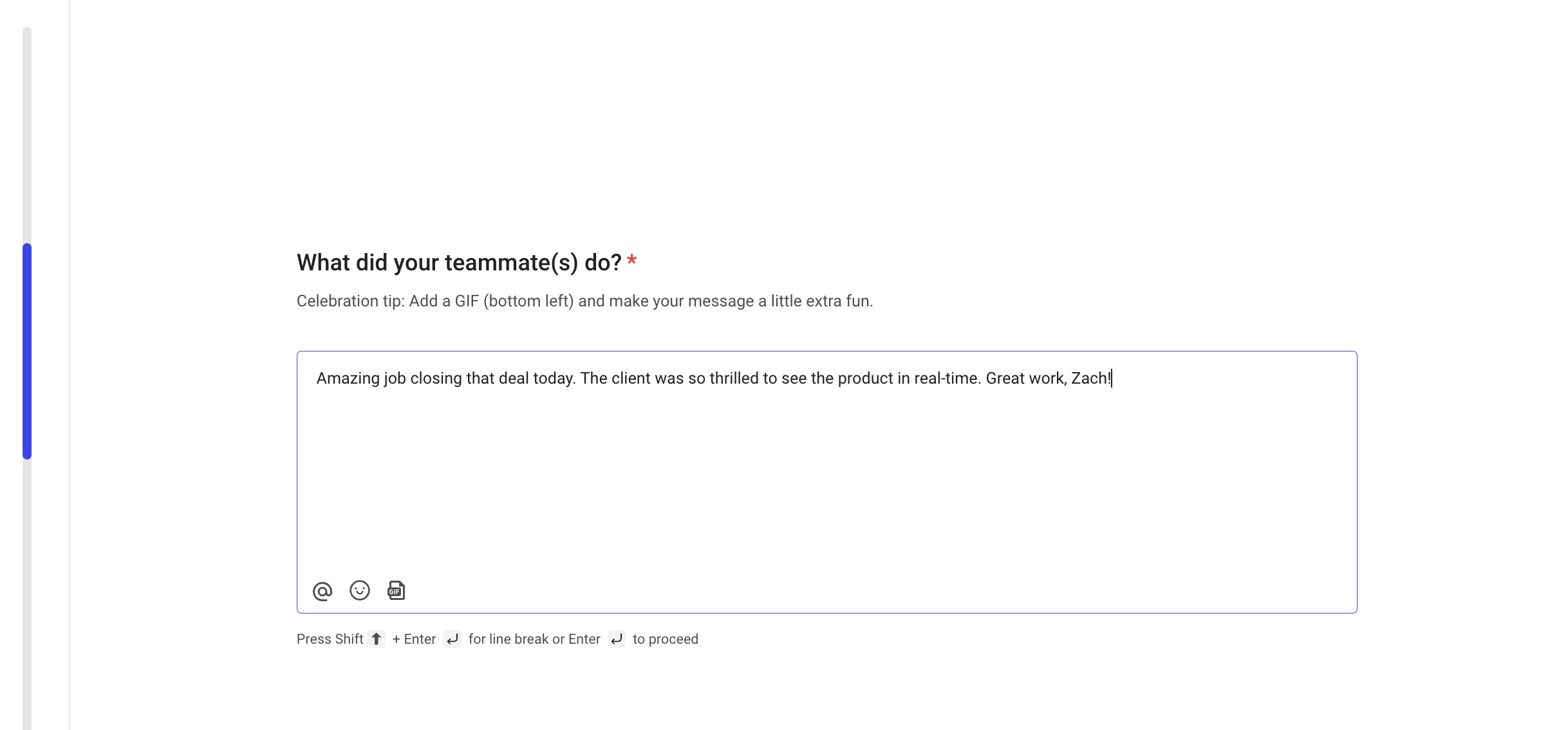
Task: Add a GIF using the GIF icon
Action: point(396,590)
